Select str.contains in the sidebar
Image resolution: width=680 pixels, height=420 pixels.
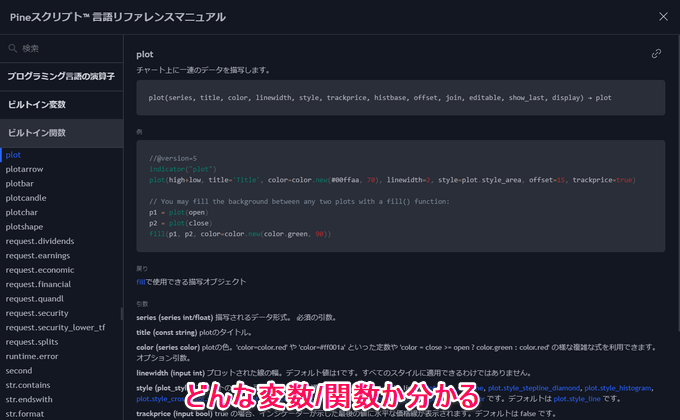[30, 384]
